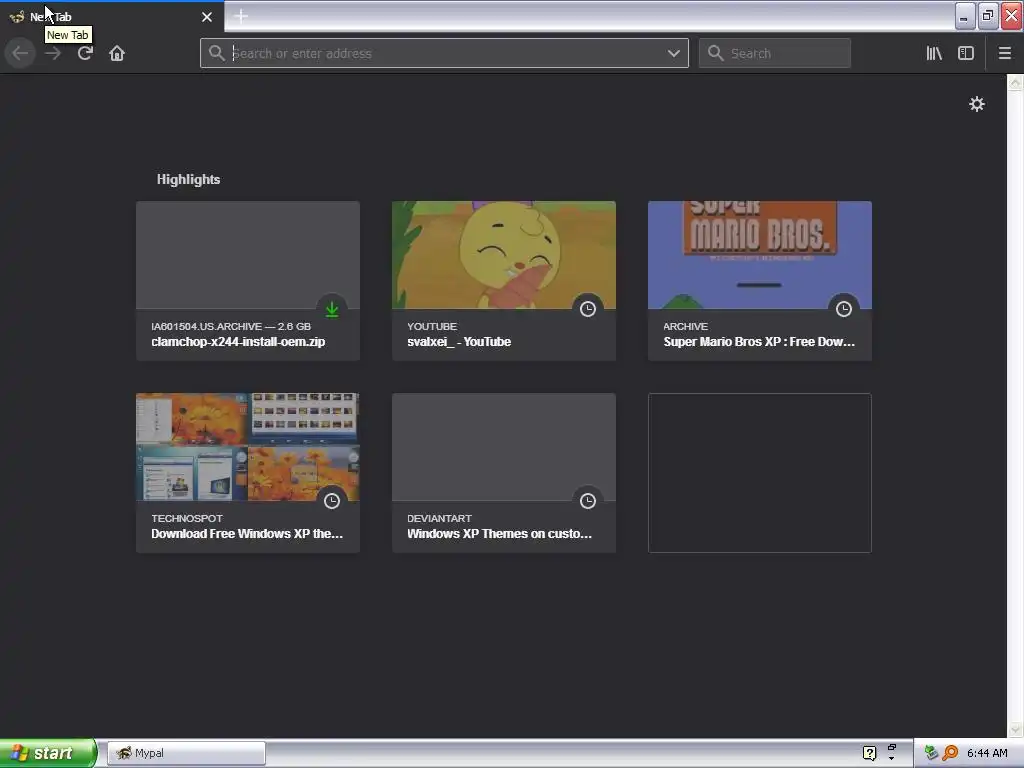Screen dimensions: 1024x768
Task: Toggle the sidebar view icon
Action: pyautogui.click(x=966, y=53)
